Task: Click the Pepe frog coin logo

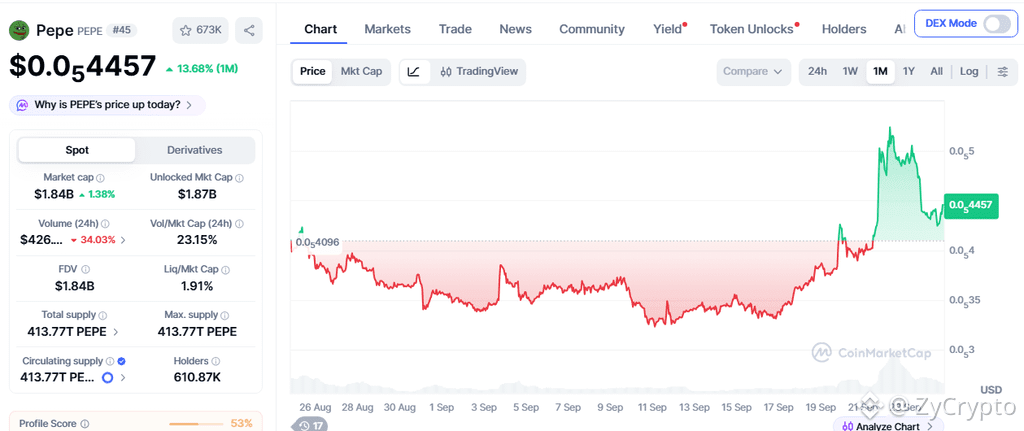Action: pyautogui.click(x=20, y=30)
